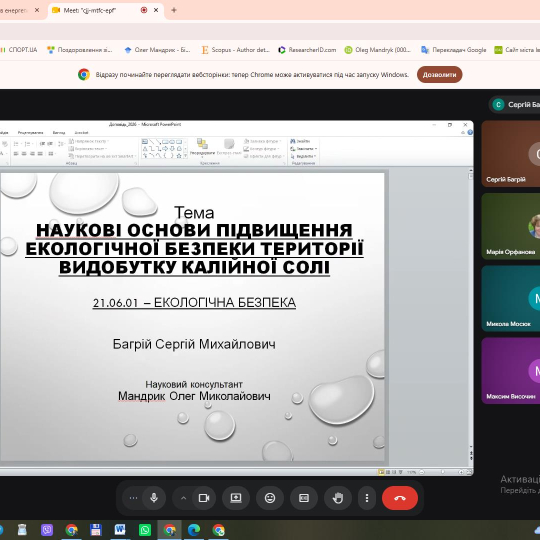
Task: Open the Напрямок тексту dropdown
Action: point(89,141)
